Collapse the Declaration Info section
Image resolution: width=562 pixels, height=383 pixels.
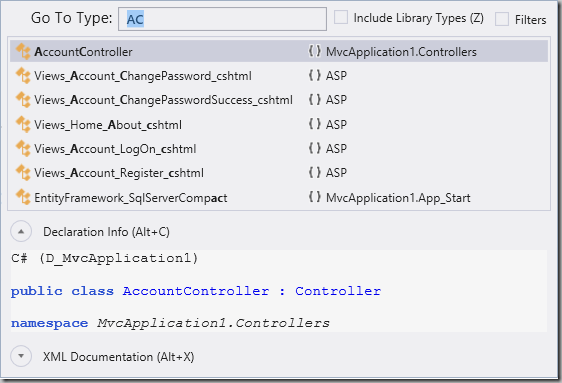coord(21,231)
